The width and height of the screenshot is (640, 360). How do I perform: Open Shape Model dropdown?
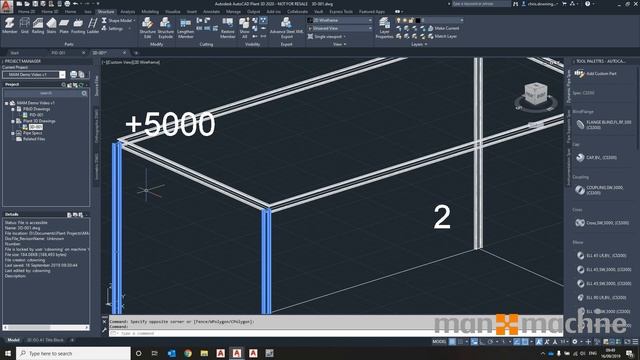tap(118, 20)
